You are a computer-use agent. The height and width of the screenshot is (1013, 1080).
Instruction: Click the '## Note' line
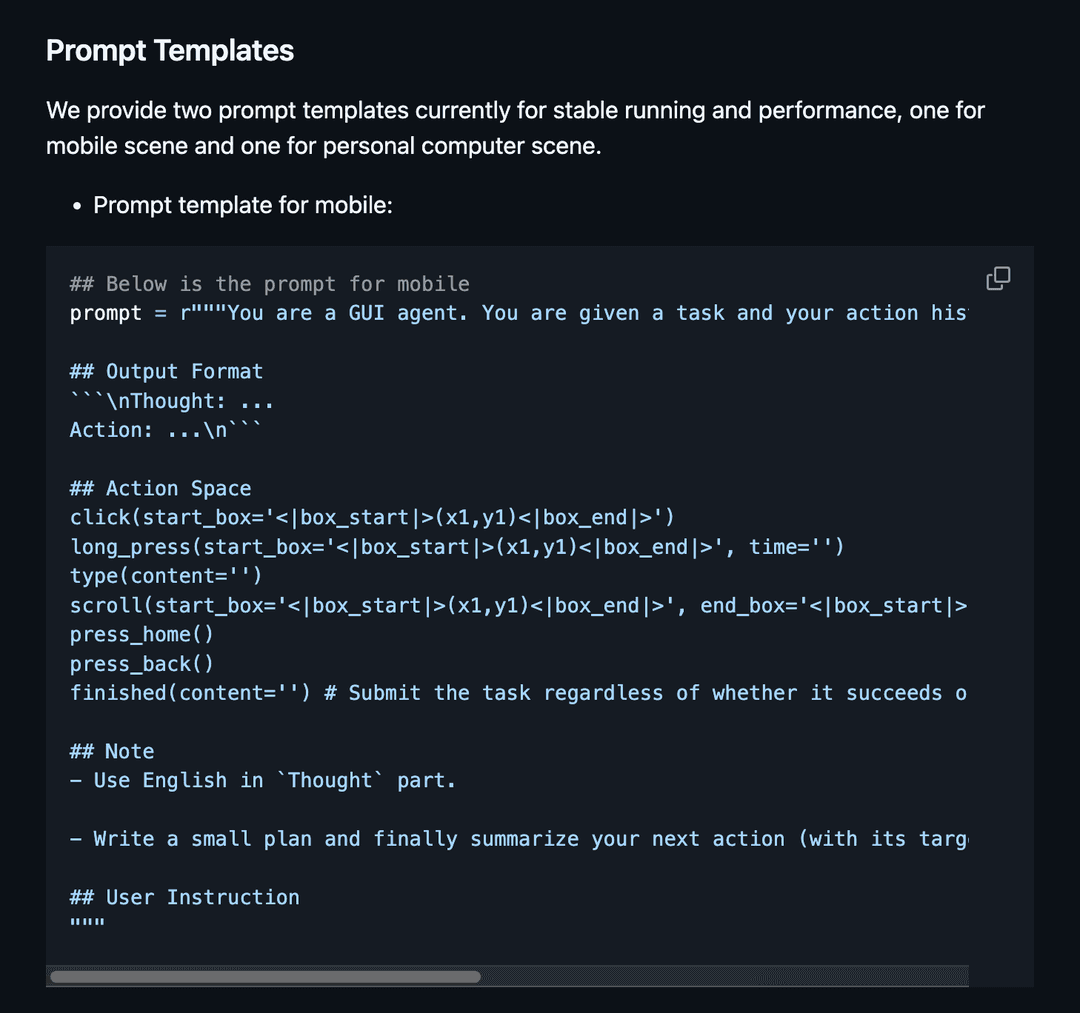pyautogui.click(x=112, y=751)
